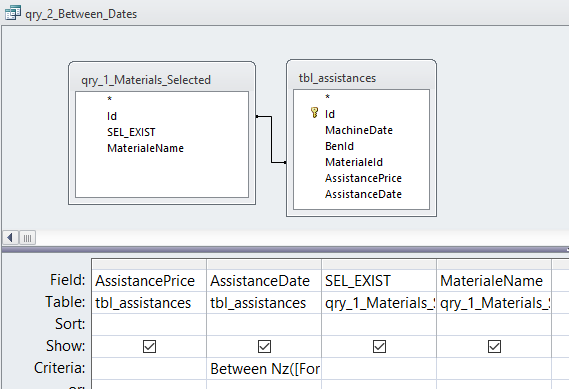Screen dimensions: 569x389
Task: Click the MaterialeName Field cell in grid
Action: (494, 281)
